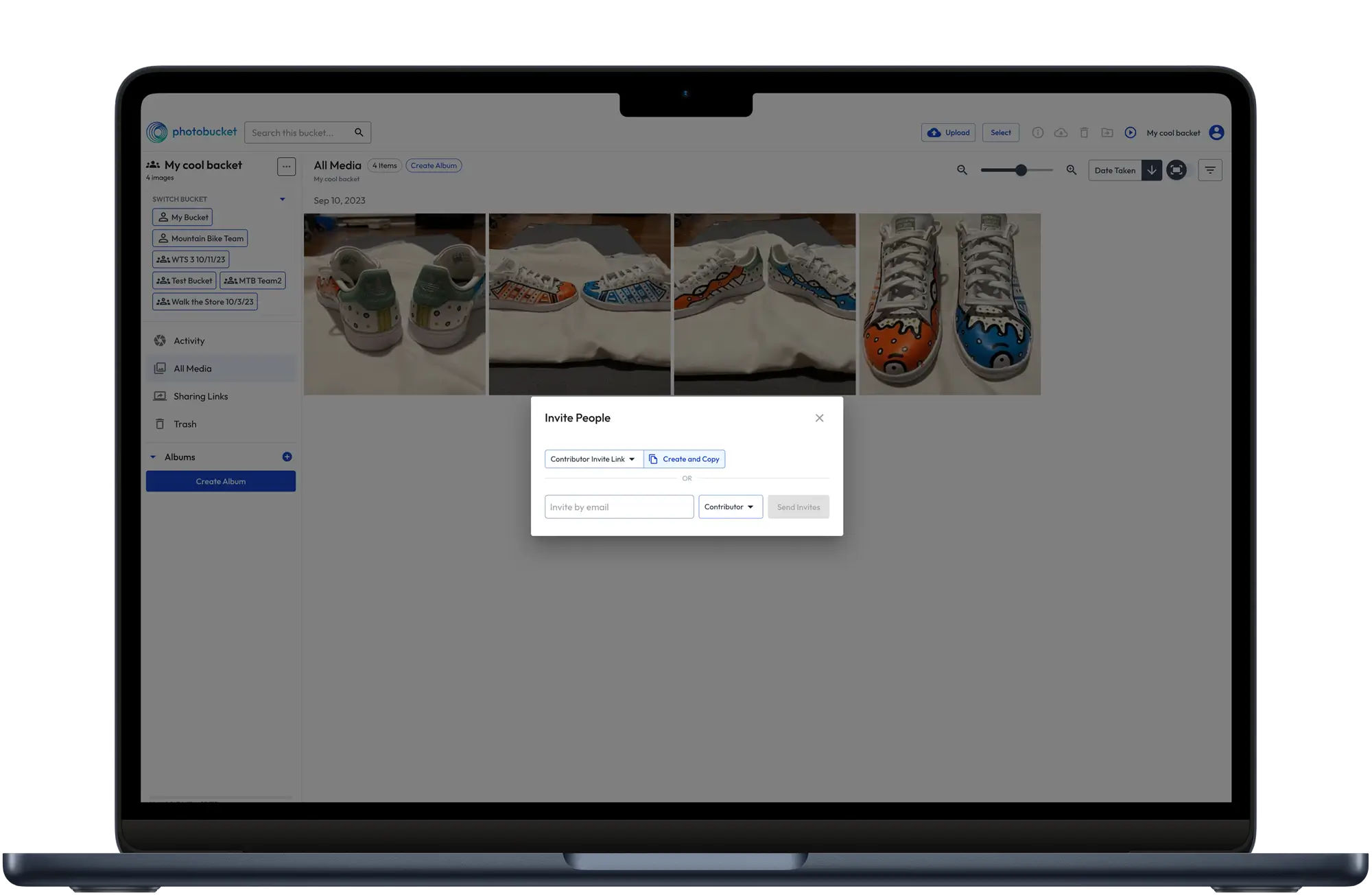Click the Invite by email field

[x=619, y=507]
